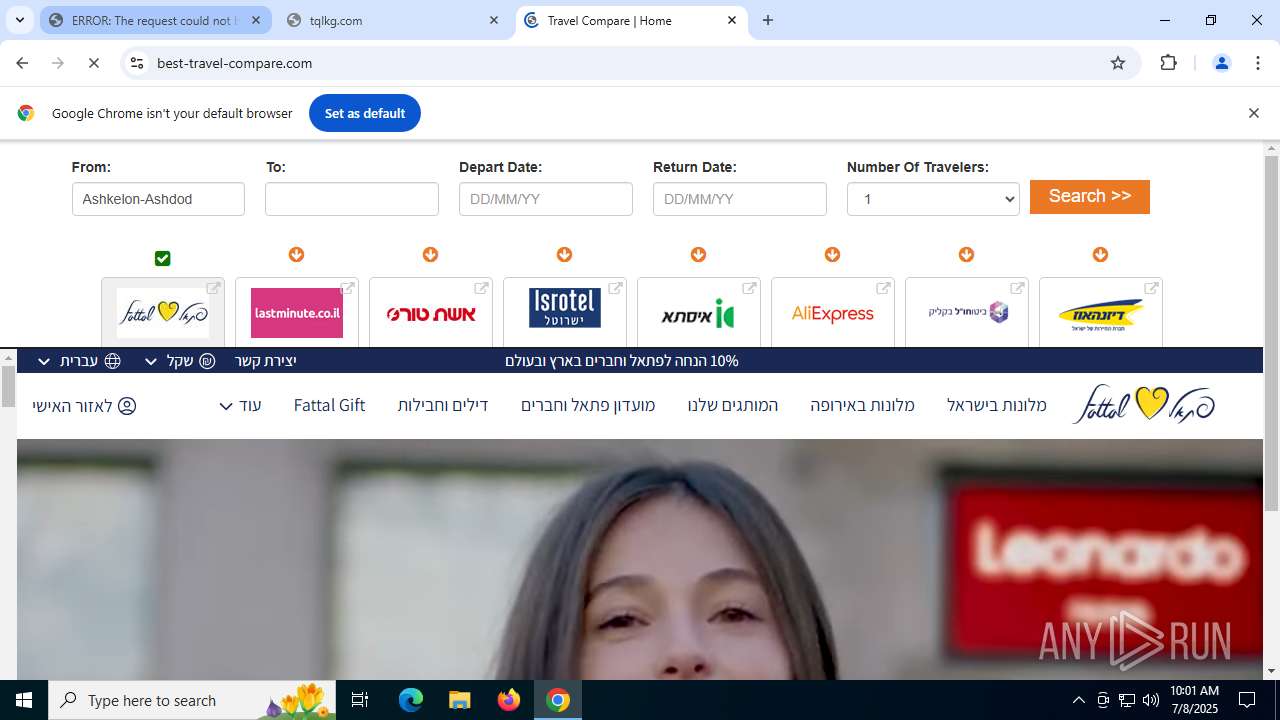View site information icon in address bar

[137, 63]
